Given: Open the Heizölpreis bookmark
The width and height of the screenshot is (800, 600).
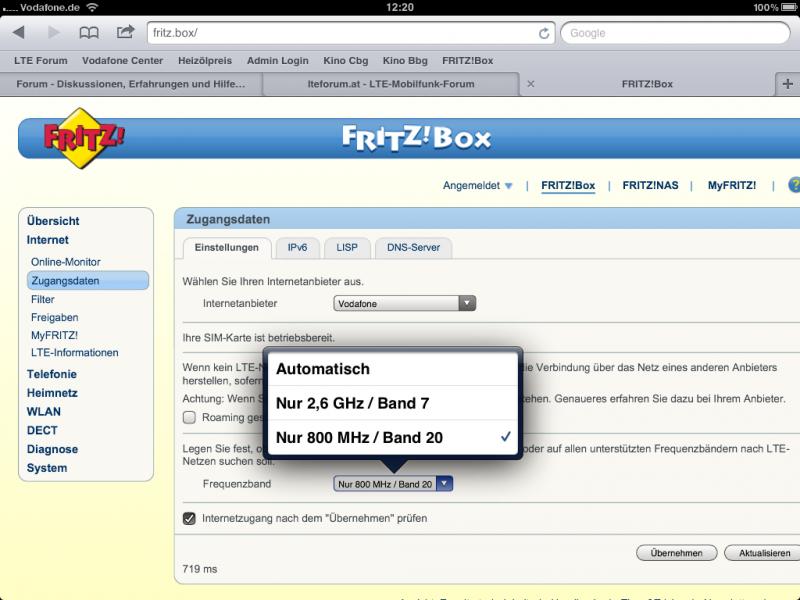Looking at the screenshot, I should pyautogui.click(x=205, y=61).
